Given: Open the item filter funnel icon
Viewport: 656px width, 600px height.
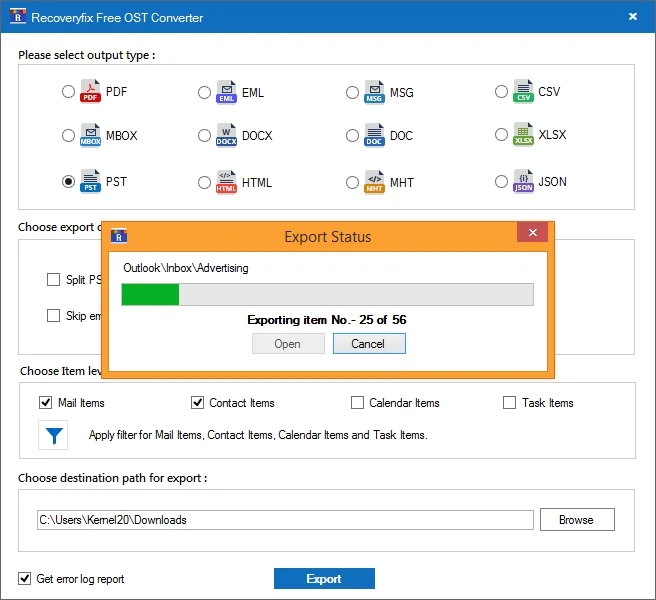Looking at the screenshot, I should tap(53, 435).
